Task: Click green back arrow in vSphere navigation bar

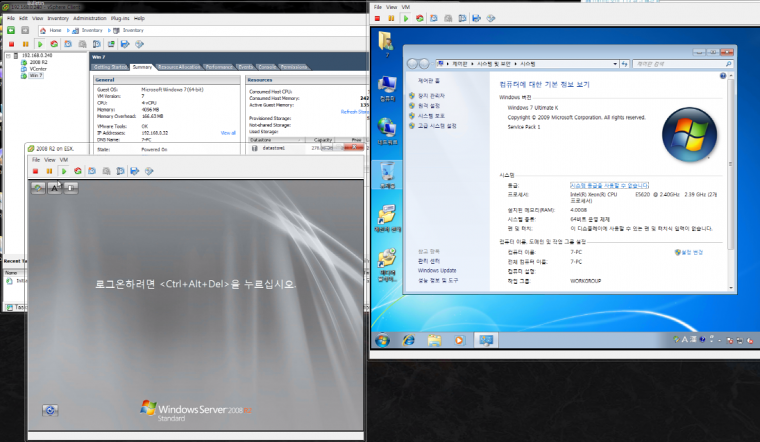Action: (x=11, y=30)
